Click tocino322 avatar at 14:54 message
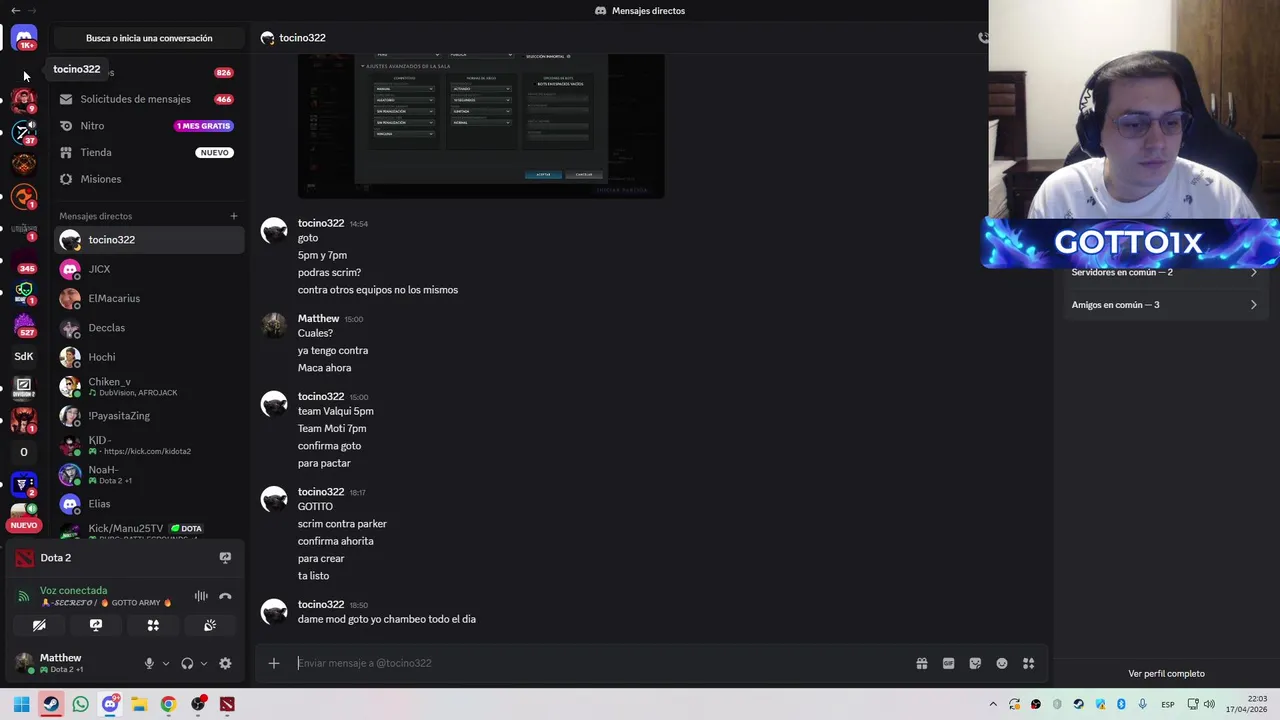1280x720 pixels. point(274,231)
